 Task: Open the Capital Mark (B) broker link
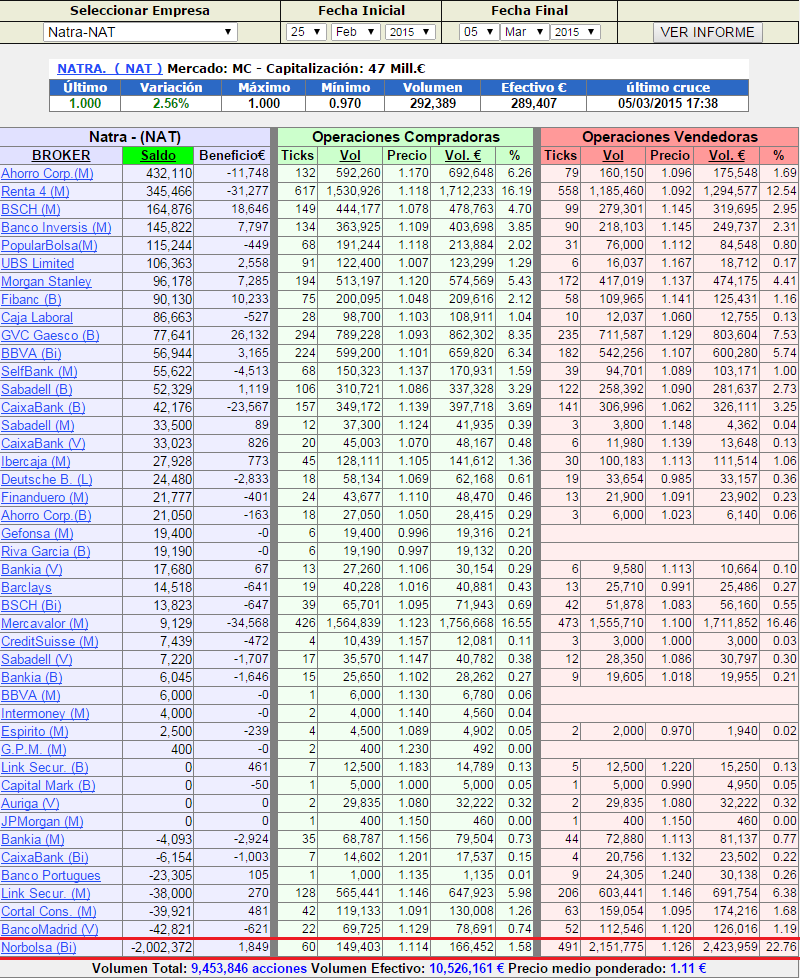coord(48,786)
